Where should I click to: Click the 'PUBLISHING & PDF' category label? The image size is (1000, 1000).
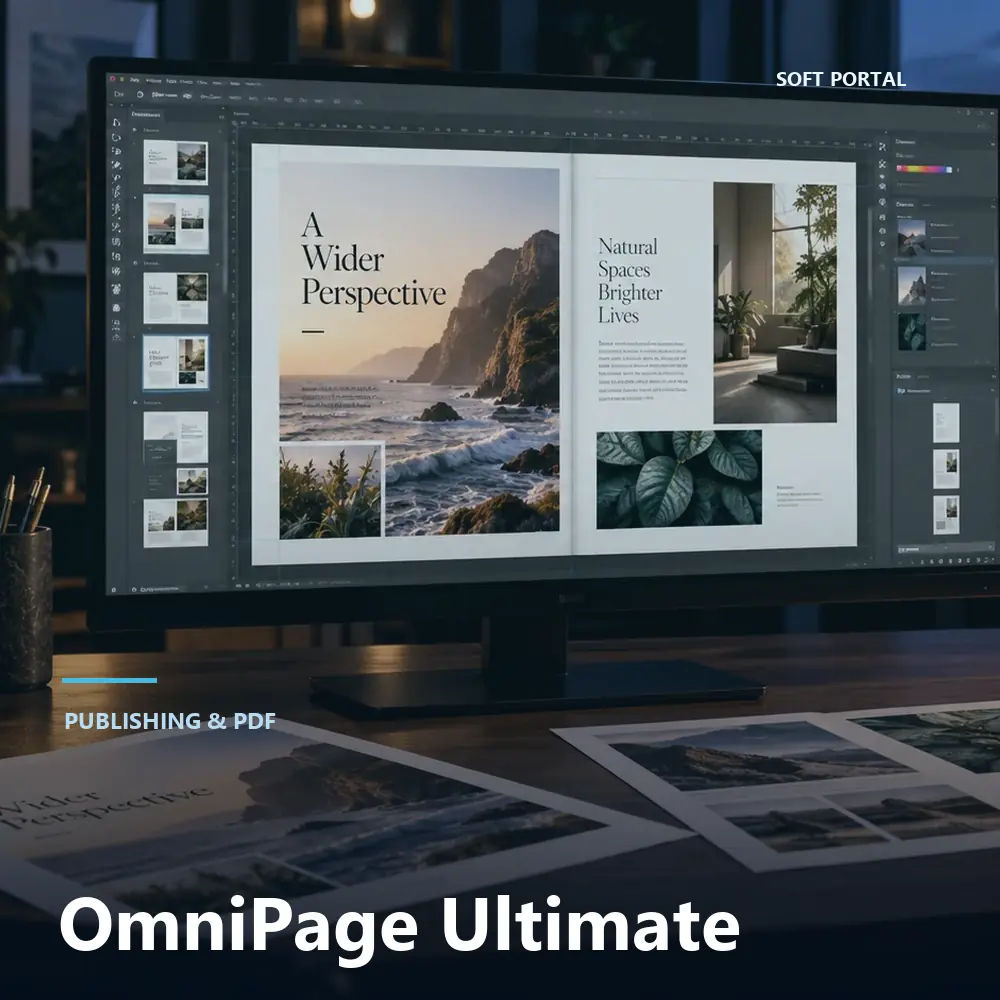tap(170, 721)
